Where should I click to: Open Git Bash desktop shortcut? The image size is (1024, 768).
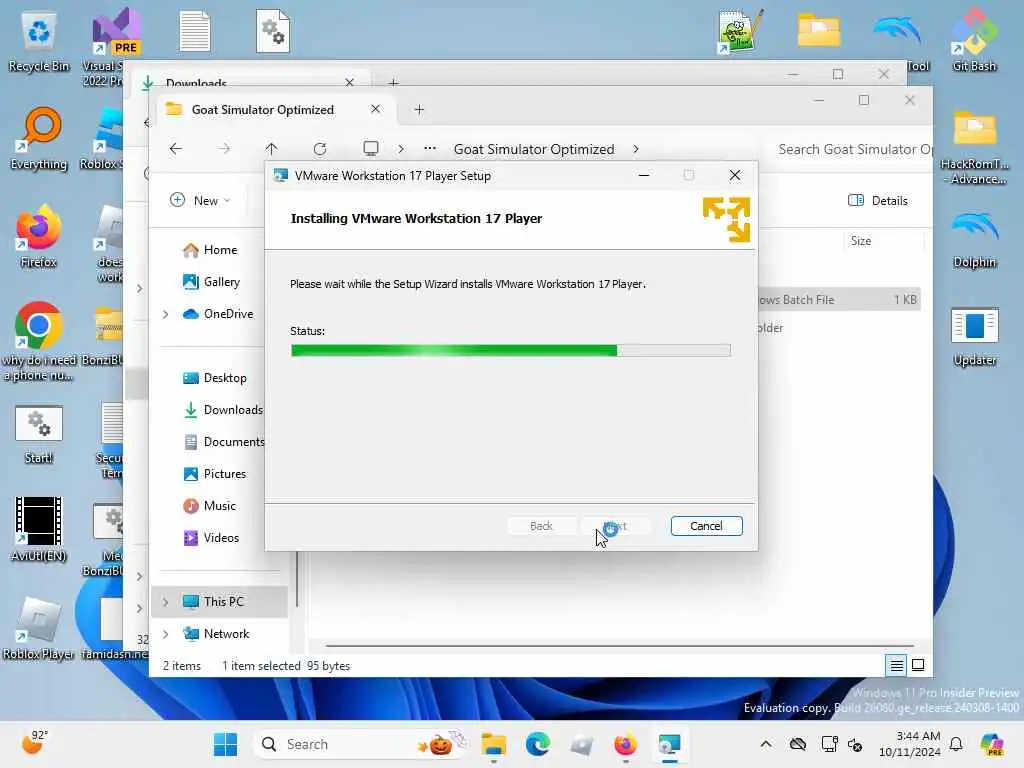[974, 42]
